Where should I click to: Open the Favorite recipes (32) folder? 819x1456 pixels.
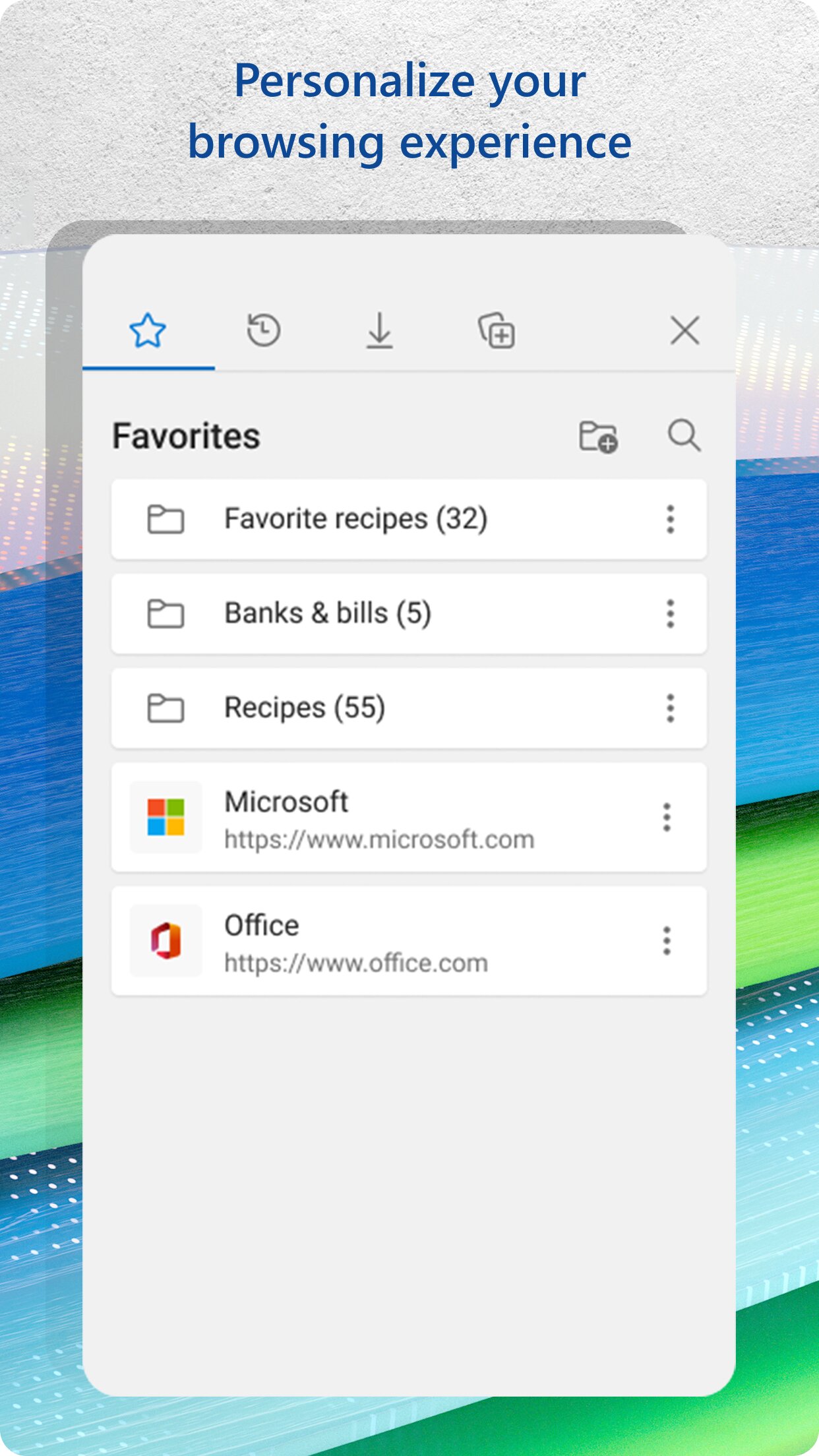pos(409,520)
